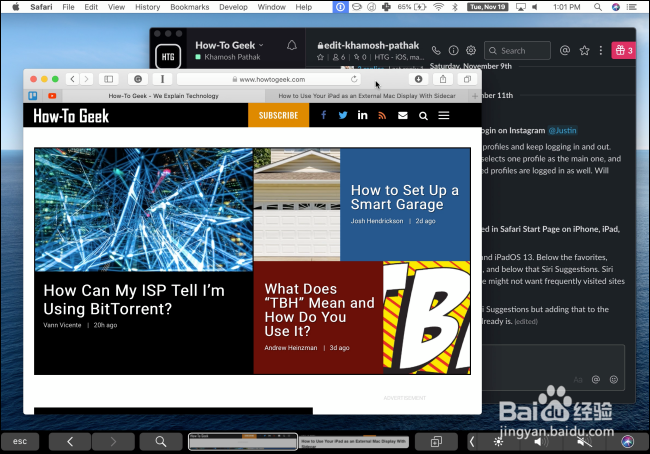Click the email envelope icon on site header
This screenshot has width=650, height=454.
pyautogui.click(x=403, y=115)
